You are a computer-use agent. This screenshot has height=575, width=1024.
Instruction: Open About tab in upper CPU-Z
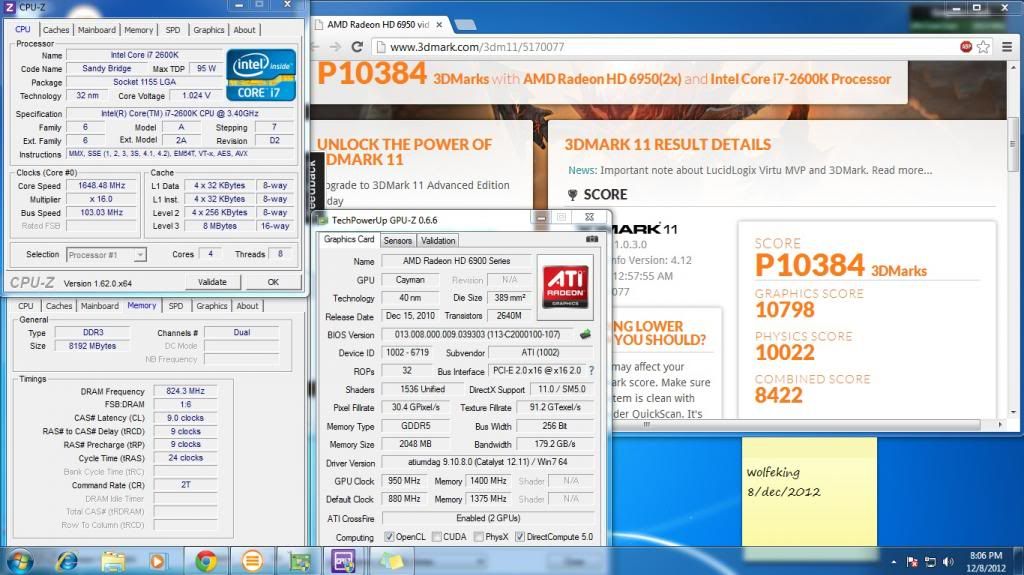(x=245, y=30)
